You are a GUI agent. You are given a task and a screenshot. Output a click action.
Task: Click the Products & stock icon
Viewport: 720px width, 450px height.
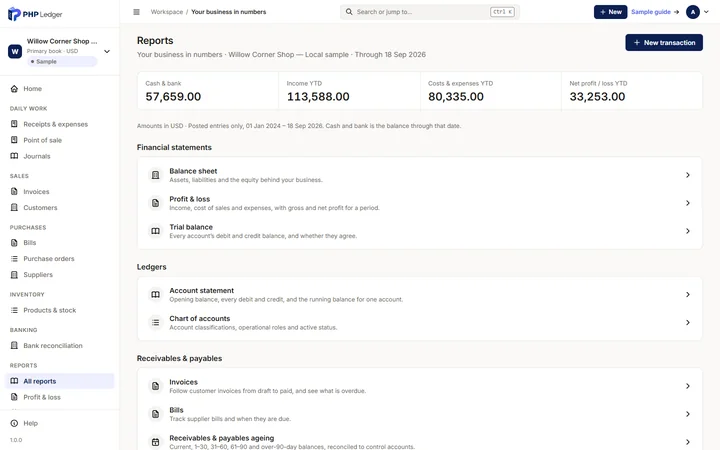[14, 310]
